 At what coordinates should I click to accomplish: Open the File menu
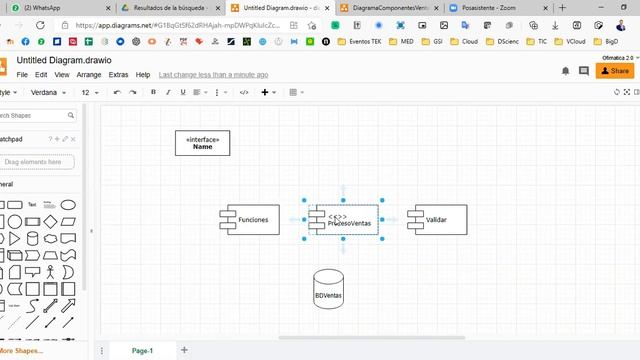[x=22, y=75]
